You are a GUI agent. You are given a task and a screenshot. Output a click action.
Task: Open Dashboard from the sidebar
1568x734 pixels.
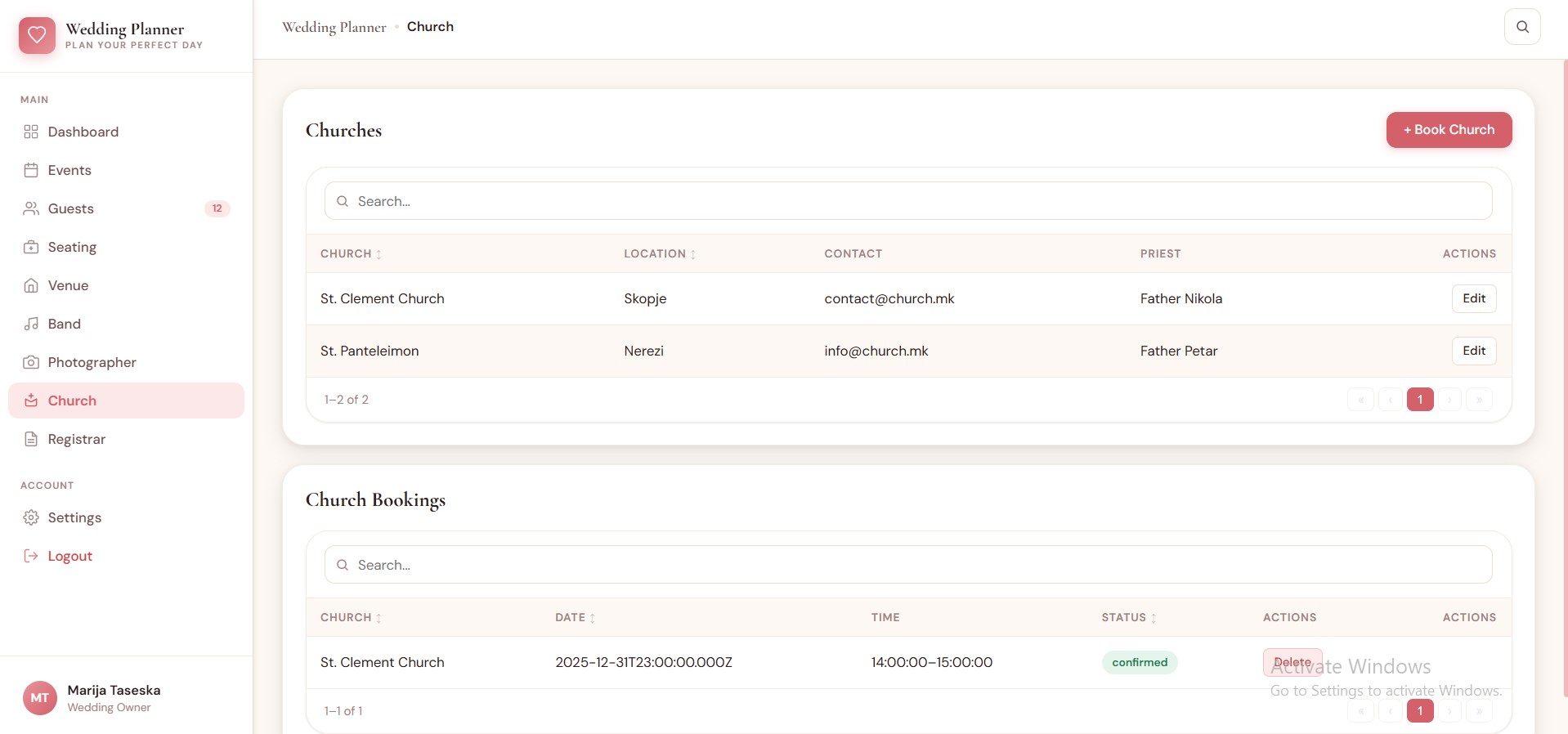[83, 132]
